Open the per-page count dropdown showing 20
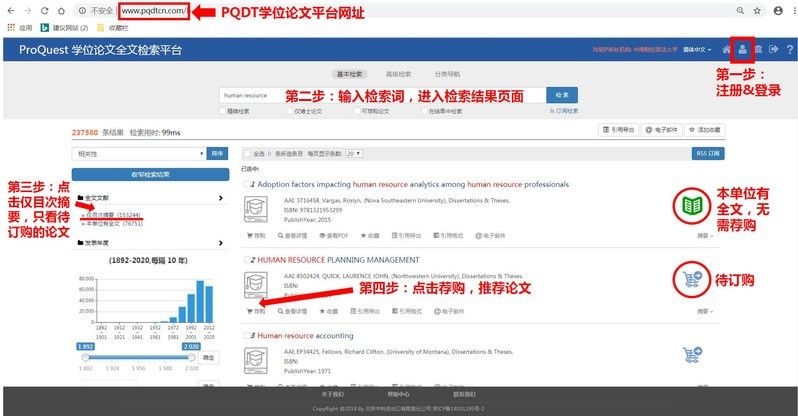Viewport: 798px width, 416px height. [x=354, y=153]
